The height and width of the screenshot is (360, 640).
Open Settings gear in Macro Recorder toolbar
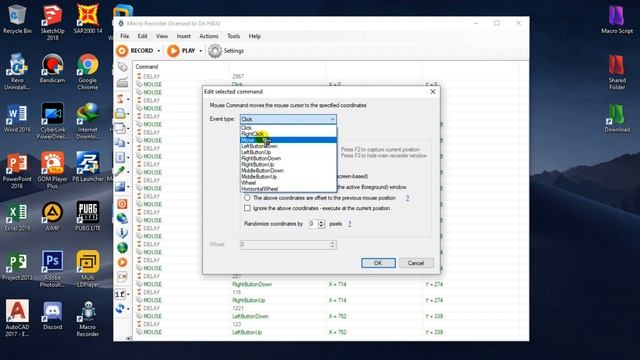pos(226,51)
